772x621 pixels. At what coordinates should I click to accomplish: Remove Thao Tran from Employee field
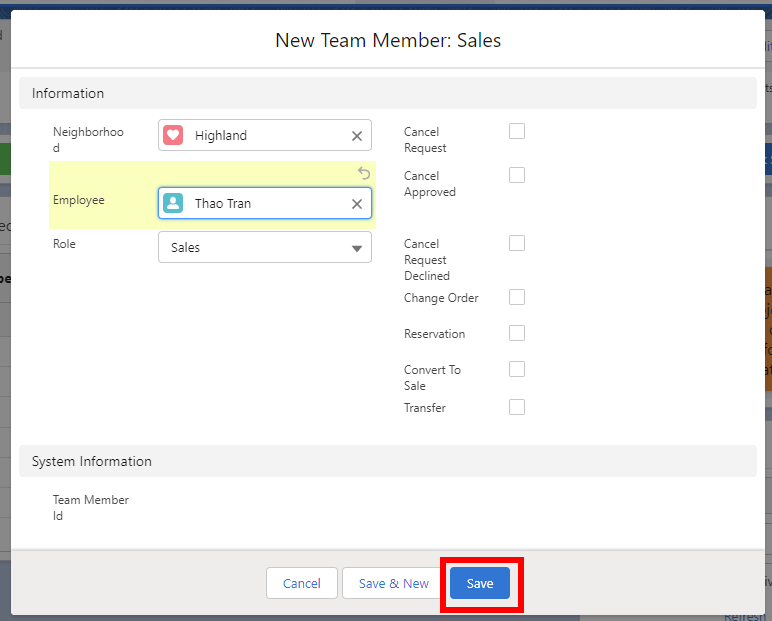(357, 204)
